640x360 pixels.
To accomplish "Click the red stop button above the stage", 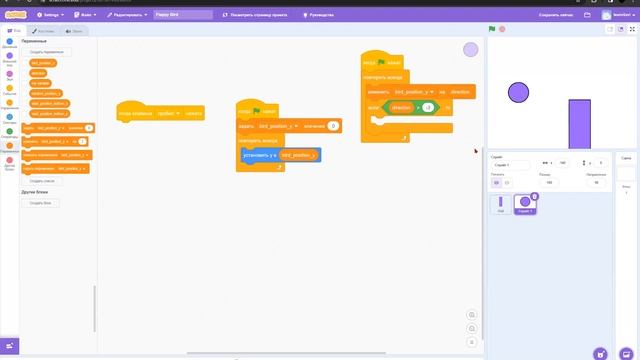I will click(x=502, y=29).
